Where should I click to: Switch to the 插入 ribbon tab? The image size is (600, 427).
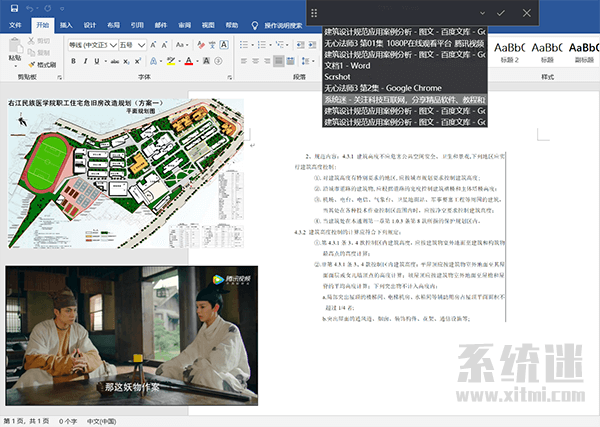click(x=66, y=25)
